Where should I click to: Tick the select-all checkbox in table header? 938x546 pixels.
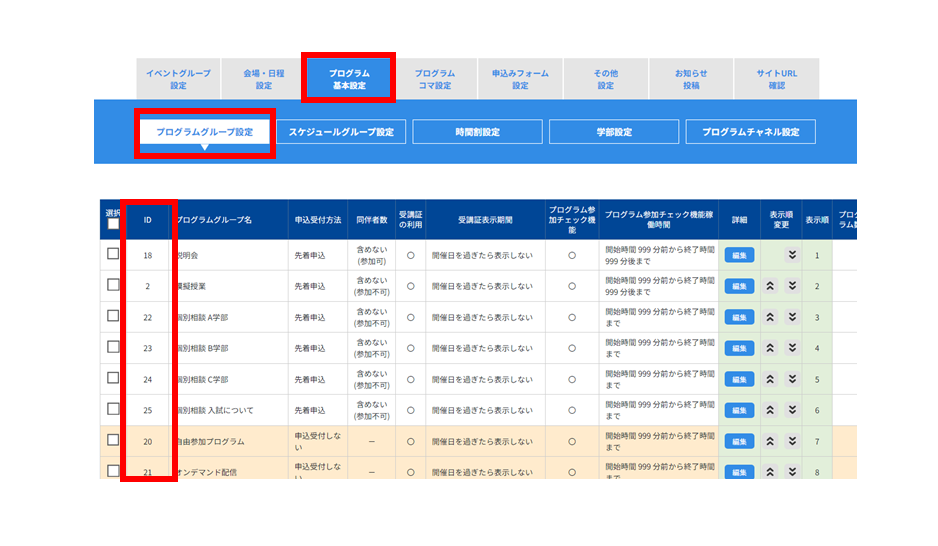click(x=113, y=224)
